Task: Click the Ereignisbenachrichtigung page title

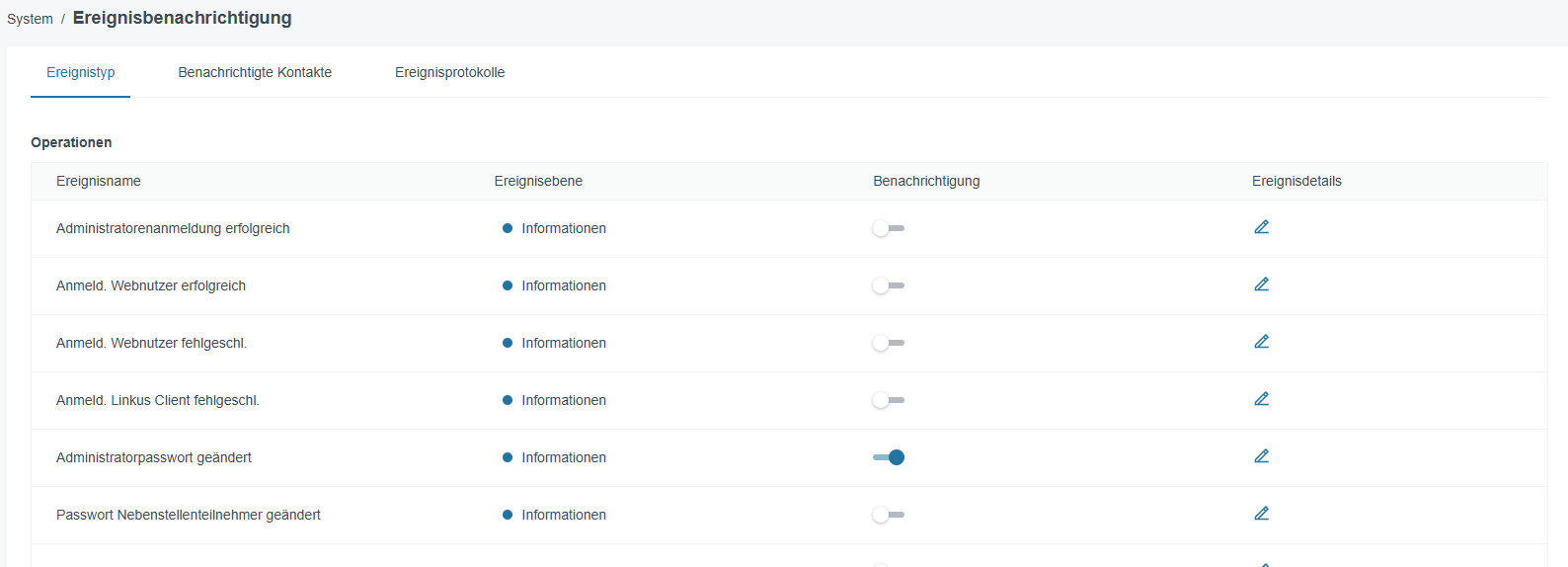Action: [183, 18]
